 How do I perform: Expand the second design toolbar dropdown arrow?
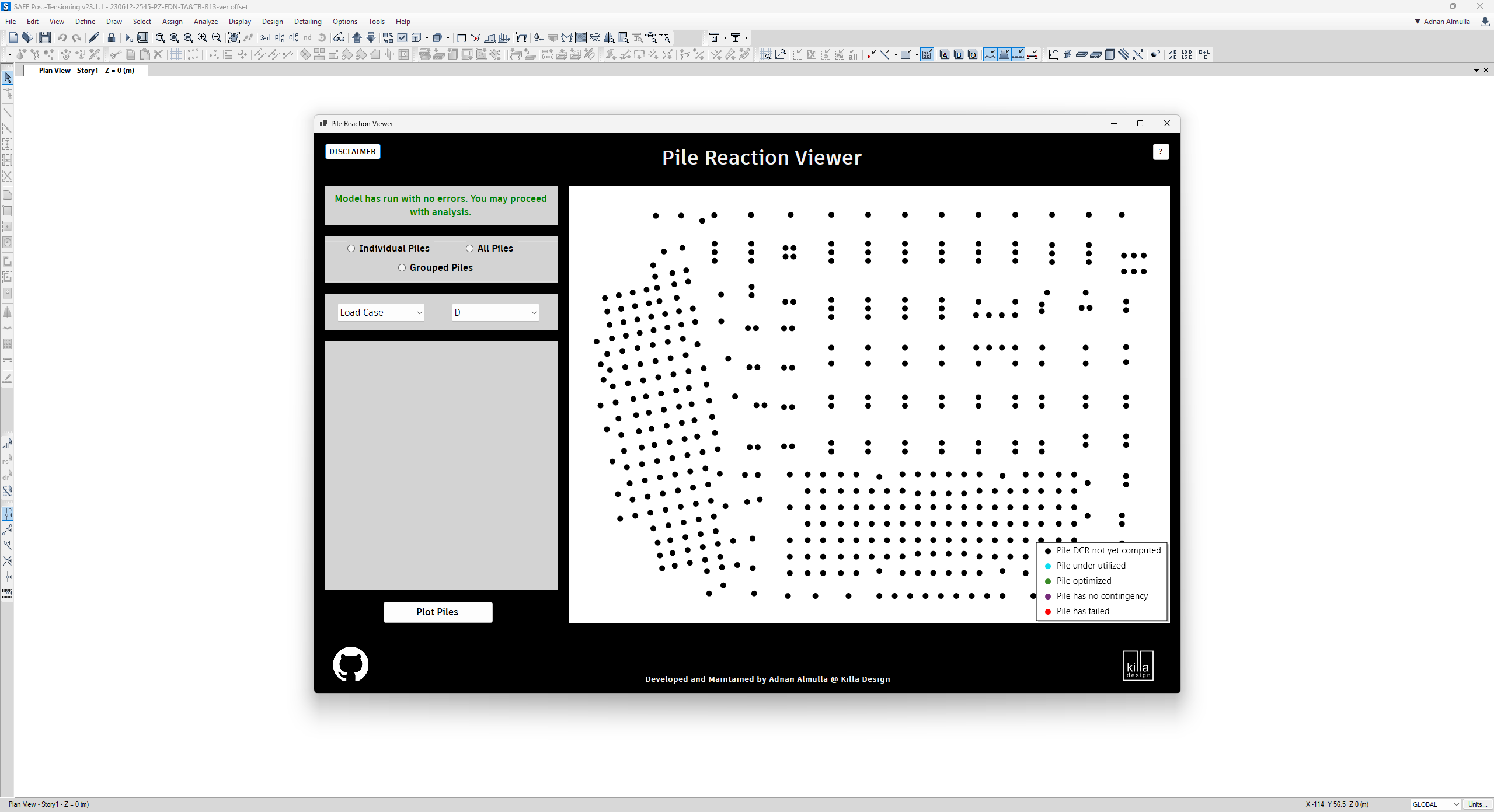pos(746,37)
